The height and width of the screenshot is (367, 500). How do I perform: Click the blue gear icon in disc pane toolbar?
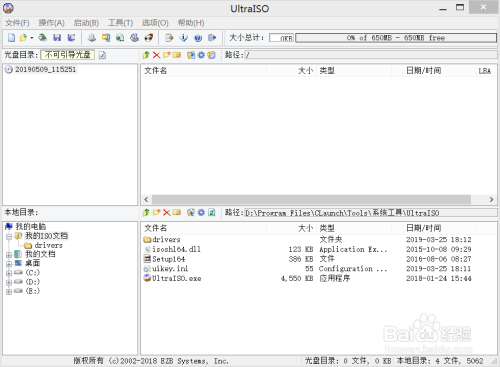pos(201,55)
